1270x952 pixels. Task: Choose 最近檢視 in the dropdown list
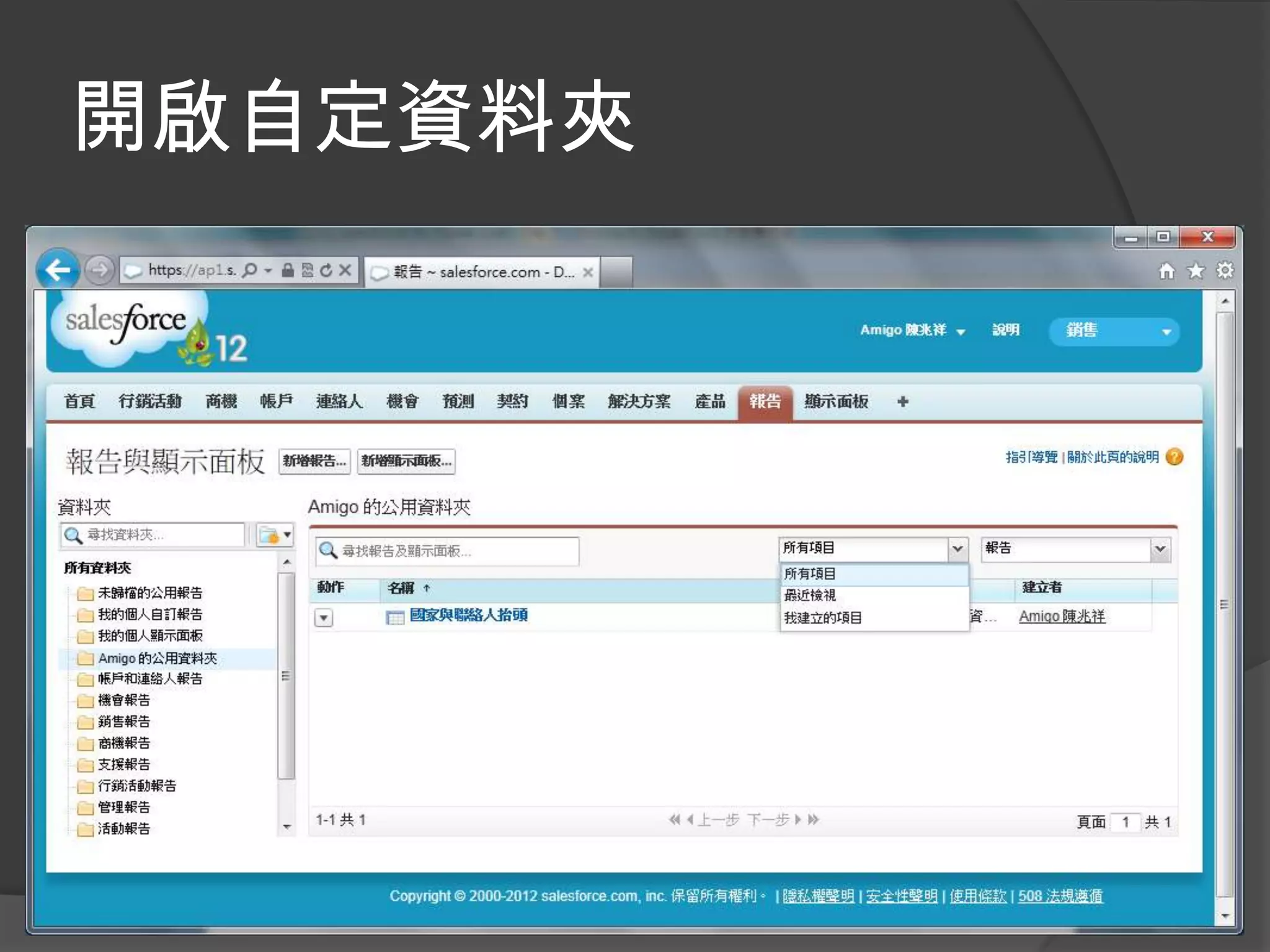[874, 596]
